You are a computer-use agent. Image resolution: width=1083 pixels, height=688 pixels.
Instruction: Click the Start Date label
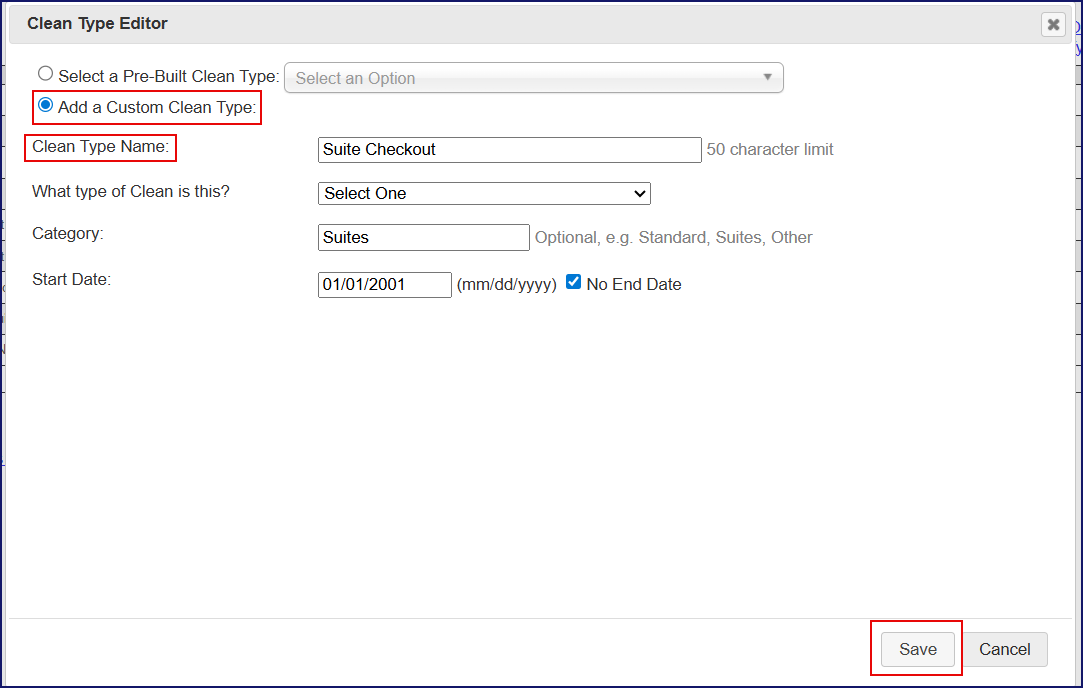coord(71,279)
